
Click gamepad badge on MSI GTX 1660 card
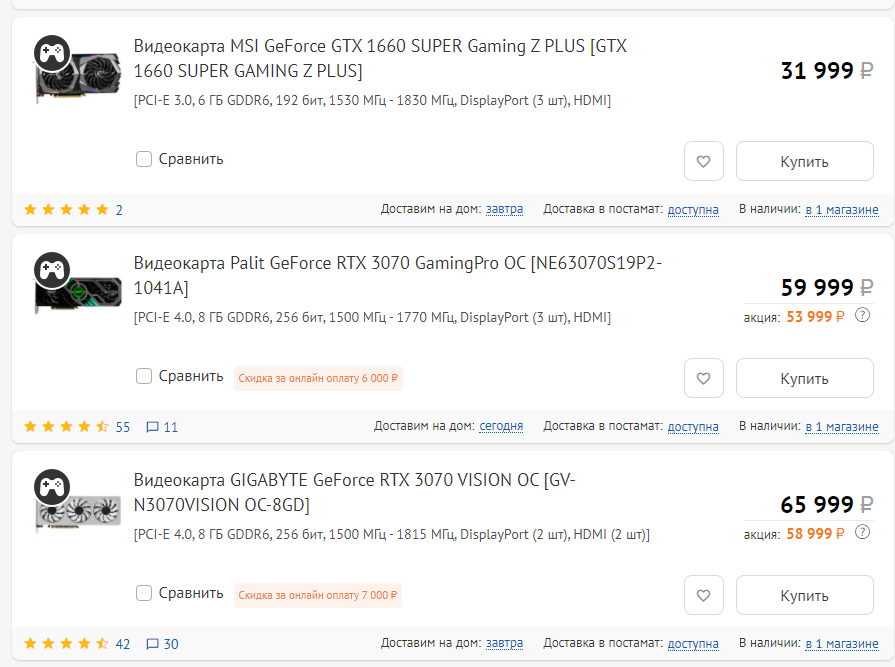point(52,52)
